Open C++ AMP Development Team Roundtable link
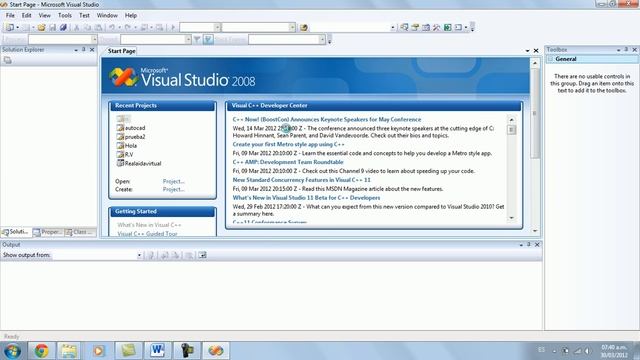This screenshot has width=640, height=360. (x=288, y=162)
